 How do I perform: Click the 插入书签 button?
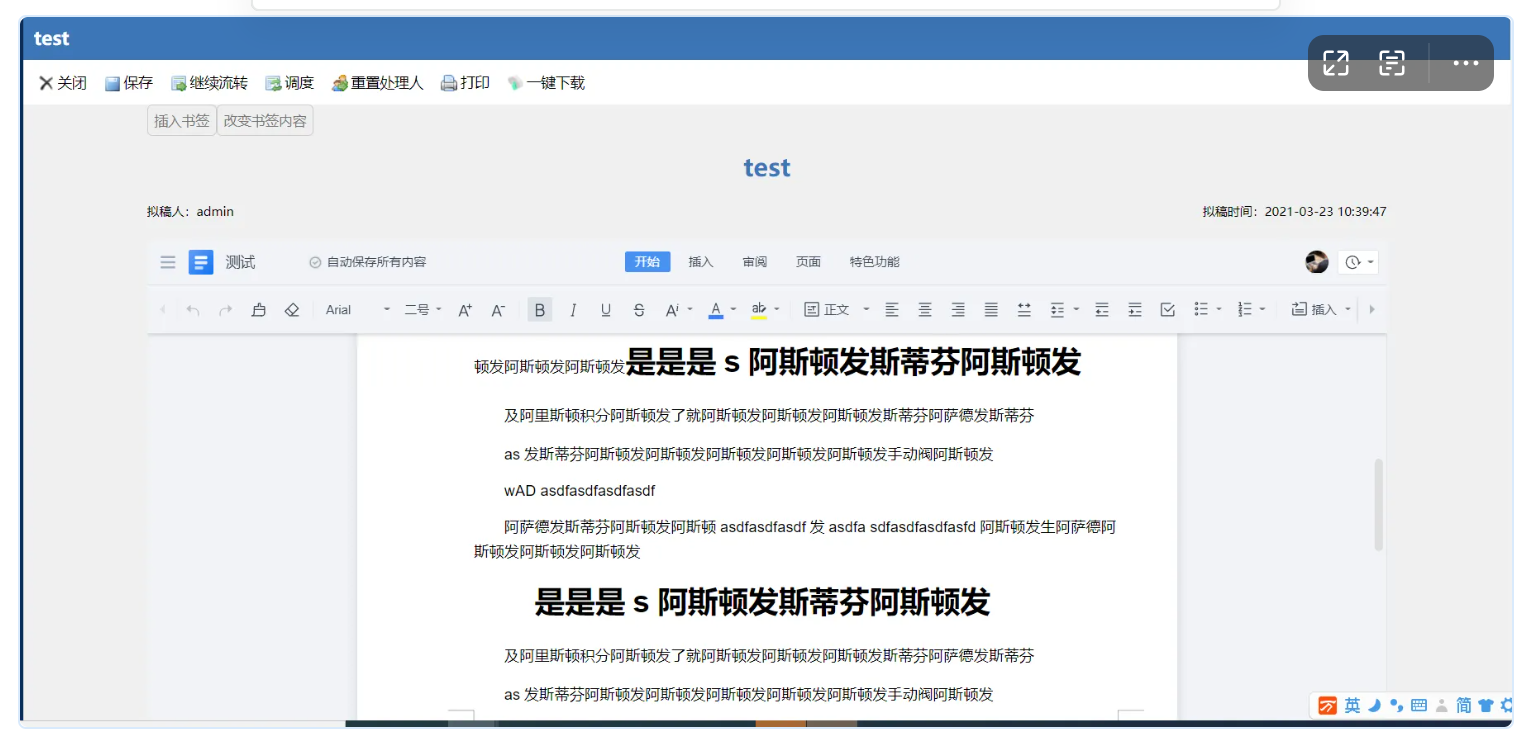pyautogui.click(x=182, y=121)
